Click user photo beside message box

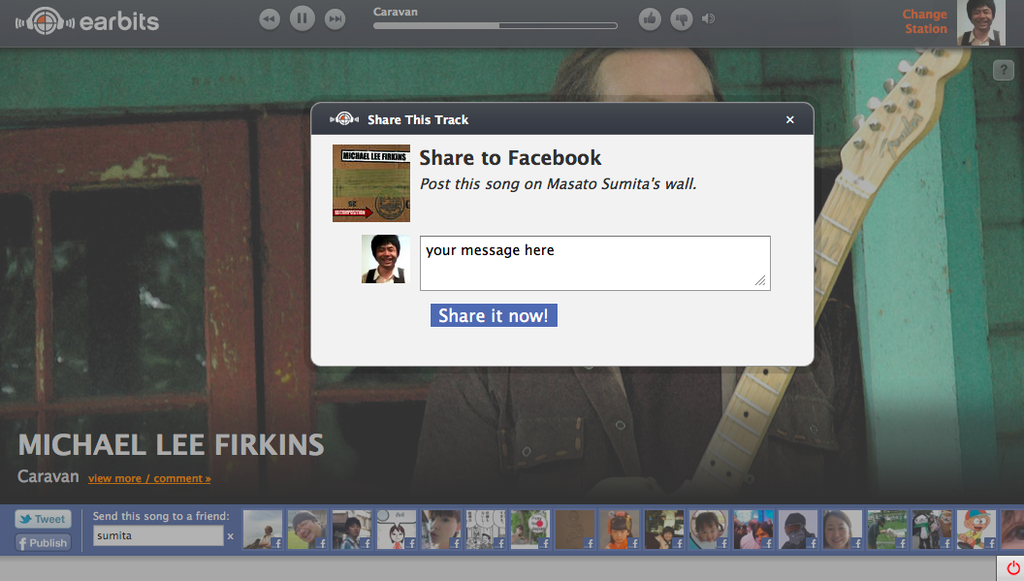[385, 259]
